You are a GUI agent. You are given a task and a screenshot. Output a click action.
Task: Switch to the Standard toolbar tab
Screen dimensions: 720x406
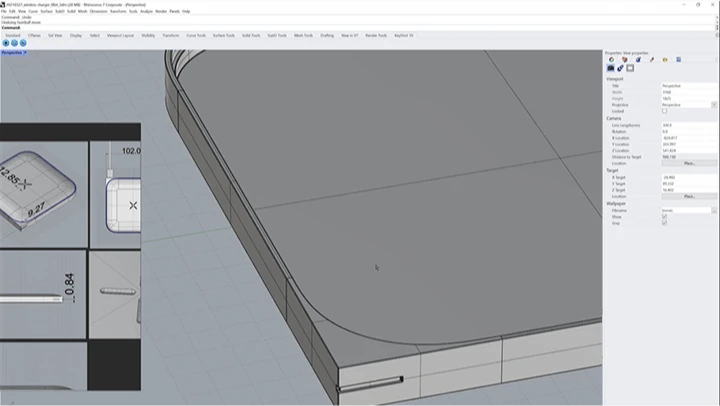click(x=13, y=35)
